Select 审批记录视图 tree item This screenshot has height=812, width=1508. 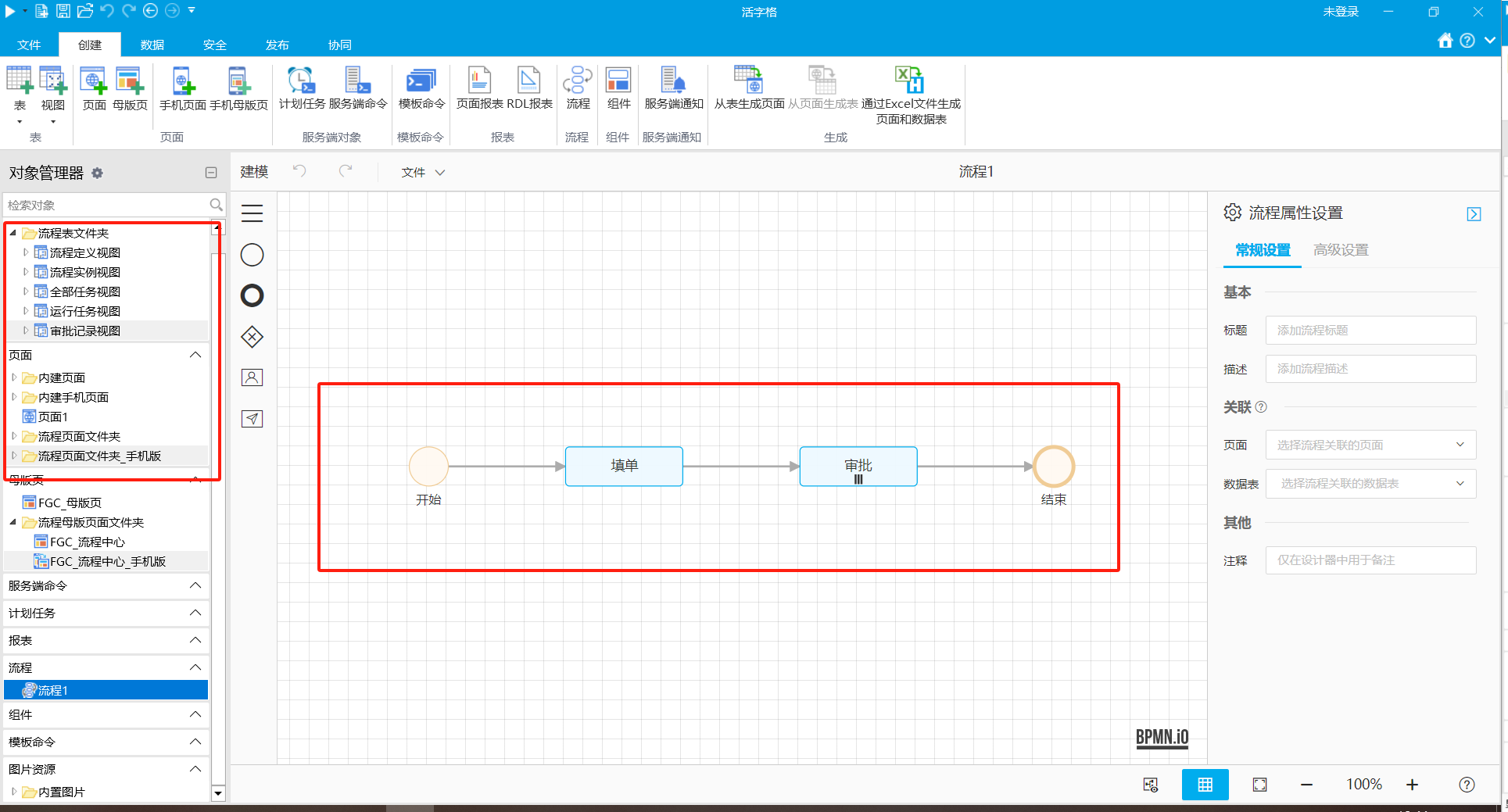point(84,331)
